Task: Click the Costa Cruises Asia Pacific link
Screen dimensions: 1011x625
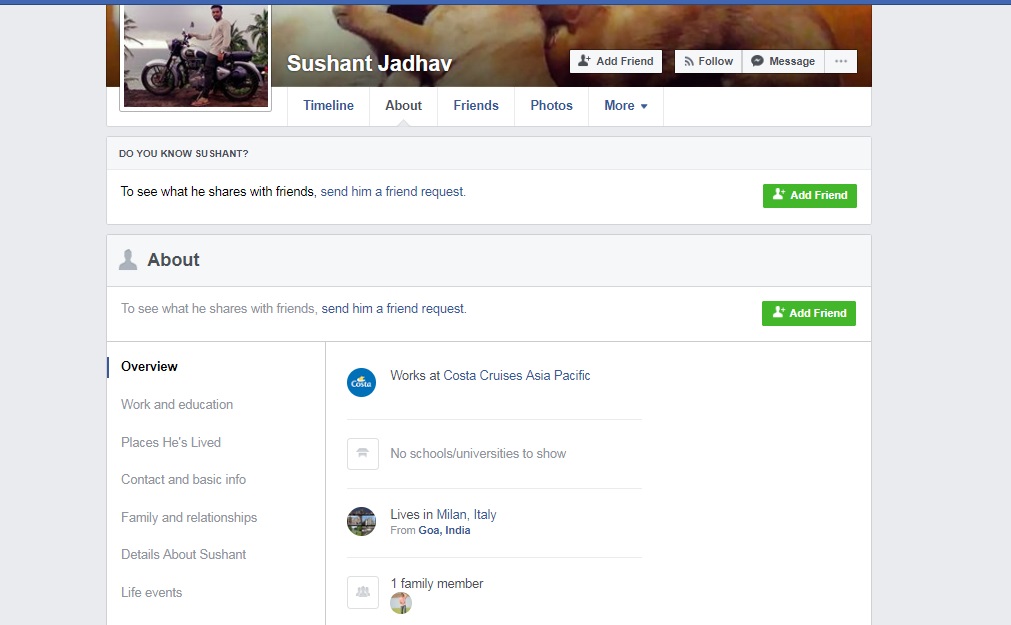Action: pyautogui.click(x=516, y=376)
